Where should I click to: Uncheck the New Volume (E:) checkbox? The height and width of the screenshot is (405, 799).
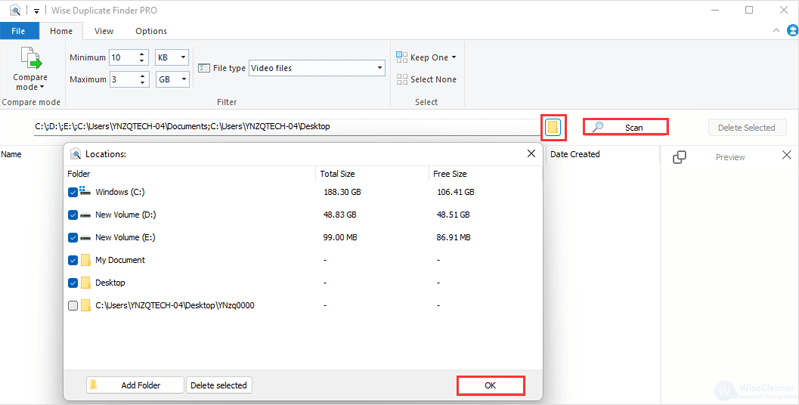pyautogui.click(x=73, y=238)
